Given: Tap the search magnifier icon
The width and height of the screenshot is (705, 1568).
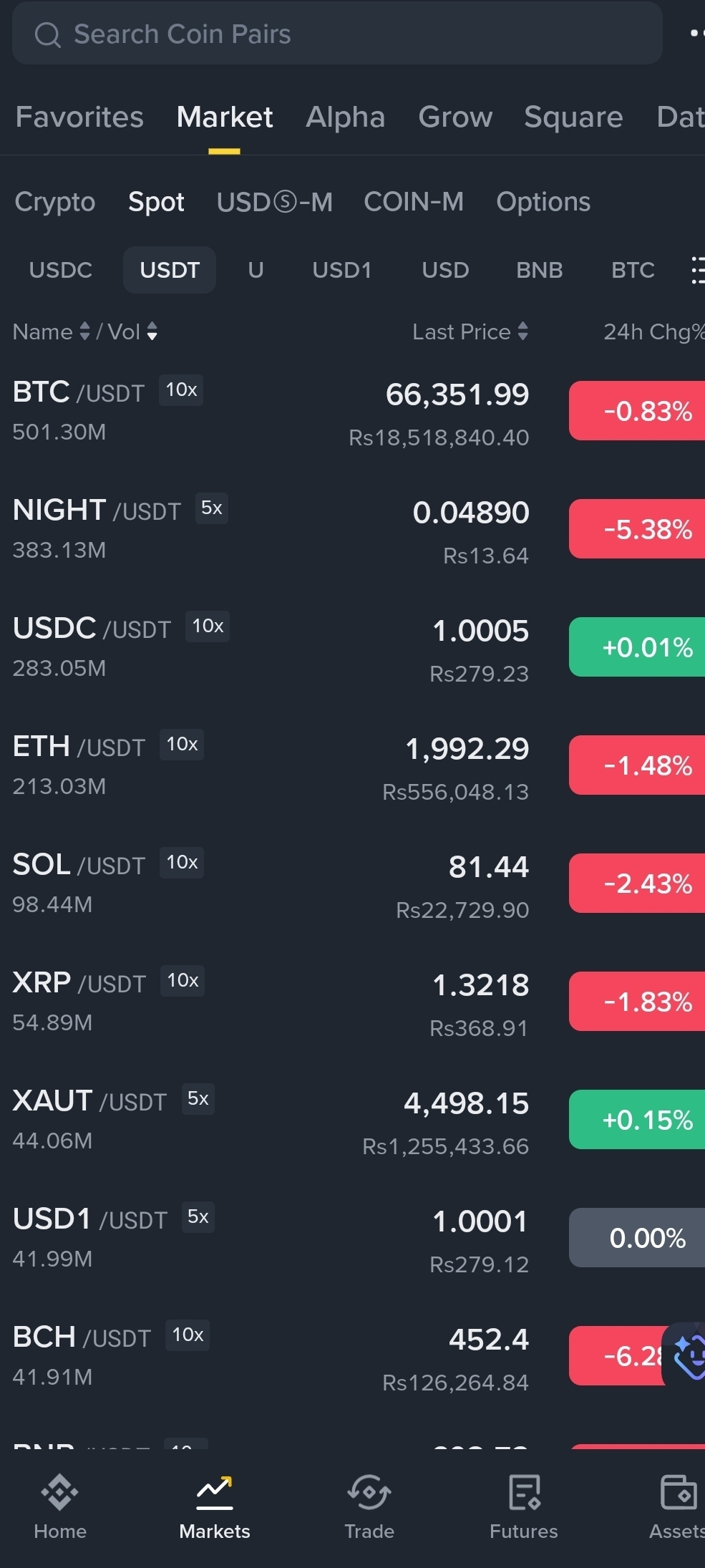Looking at the screenshot, I should (47, 34).
